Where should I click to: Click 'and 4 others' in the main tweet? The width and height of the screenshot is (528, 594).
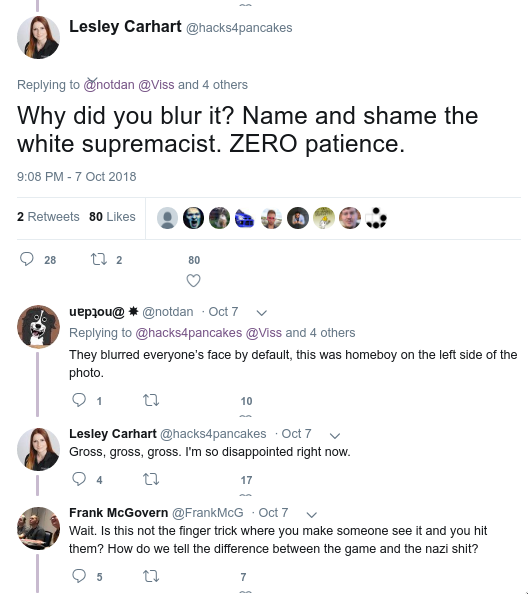point(212,84)
